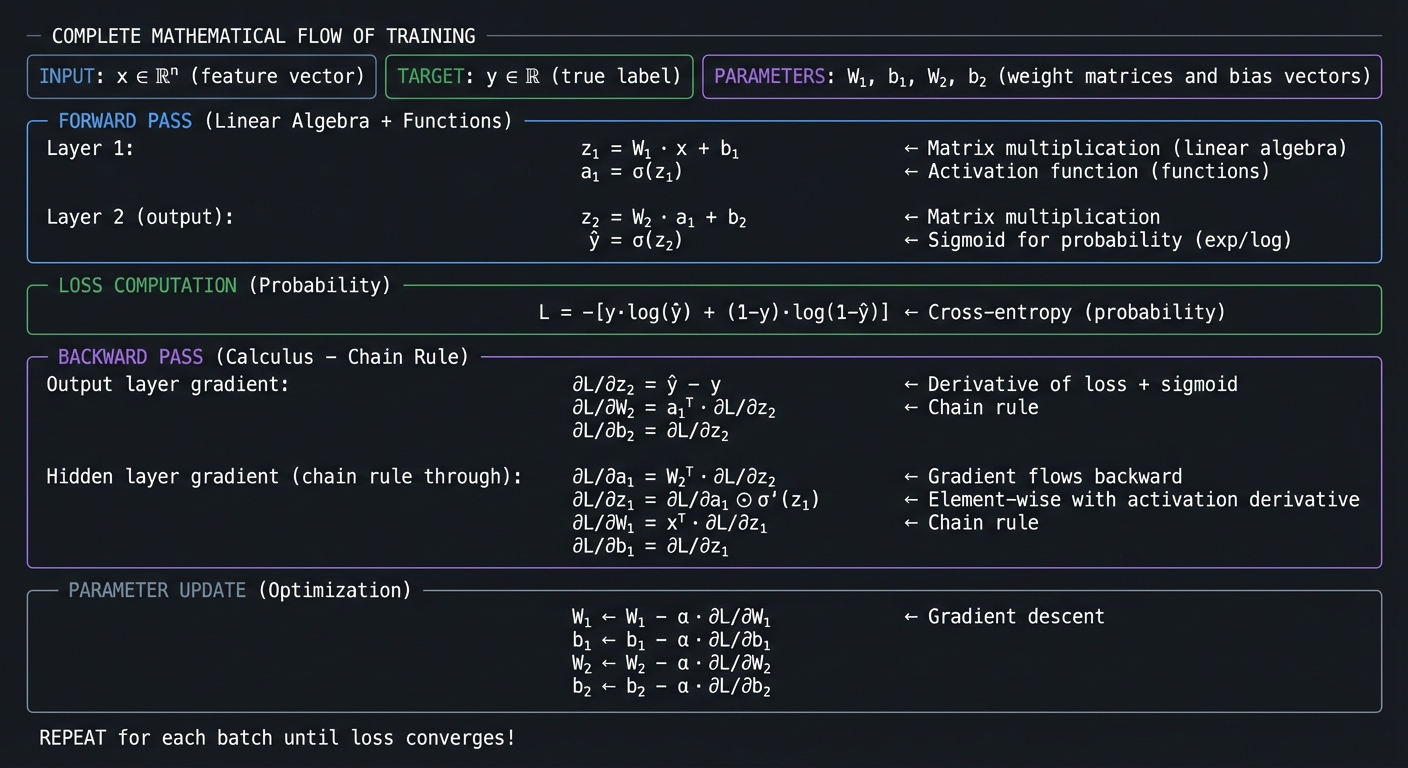The height and width of the screenshot is (768, 1408).
Task: Click the FORWARD PASS section header
Action: point(124,120)
